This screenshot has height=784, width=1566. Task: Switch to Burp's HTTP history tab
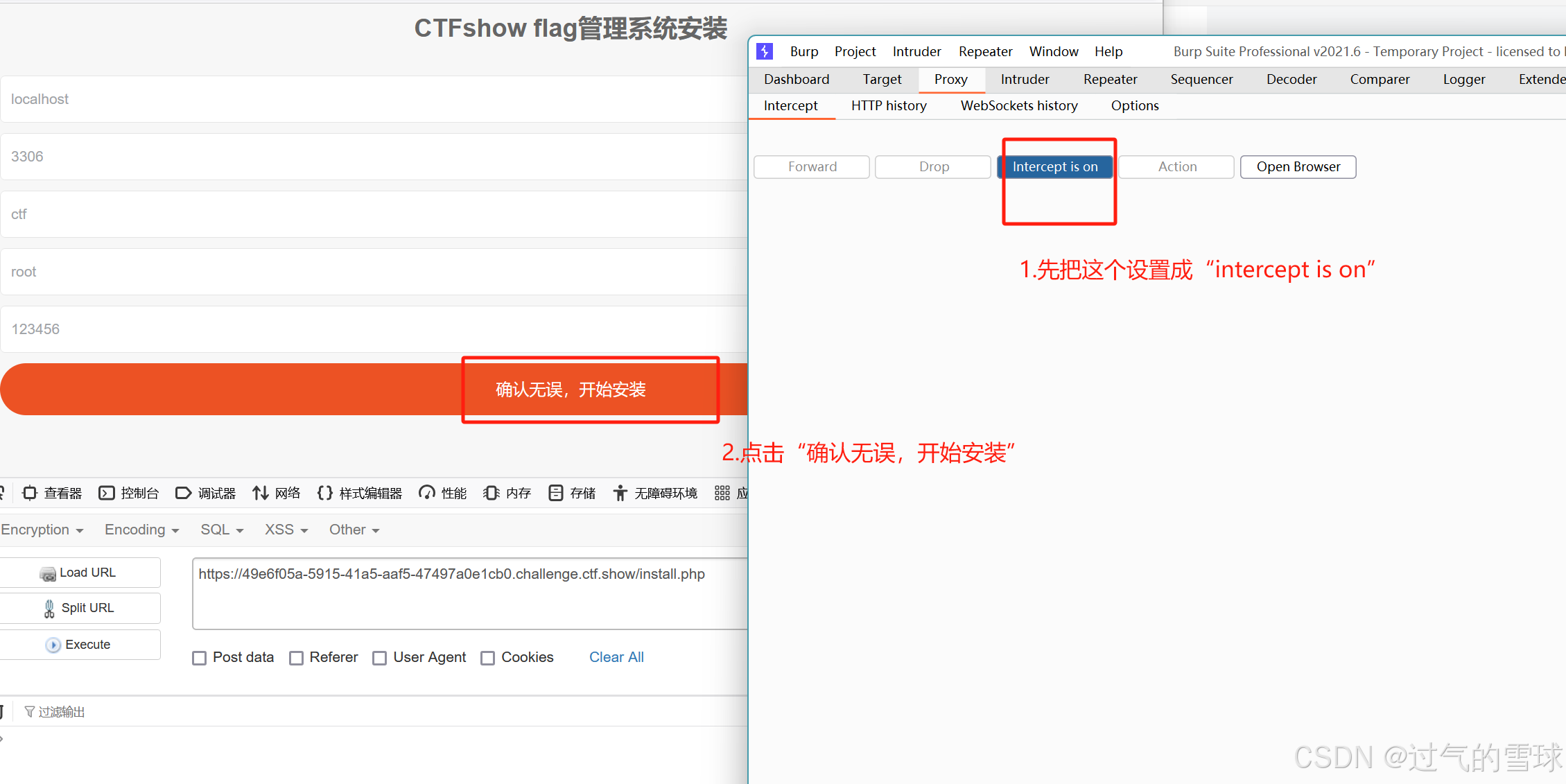pos(889,105)
